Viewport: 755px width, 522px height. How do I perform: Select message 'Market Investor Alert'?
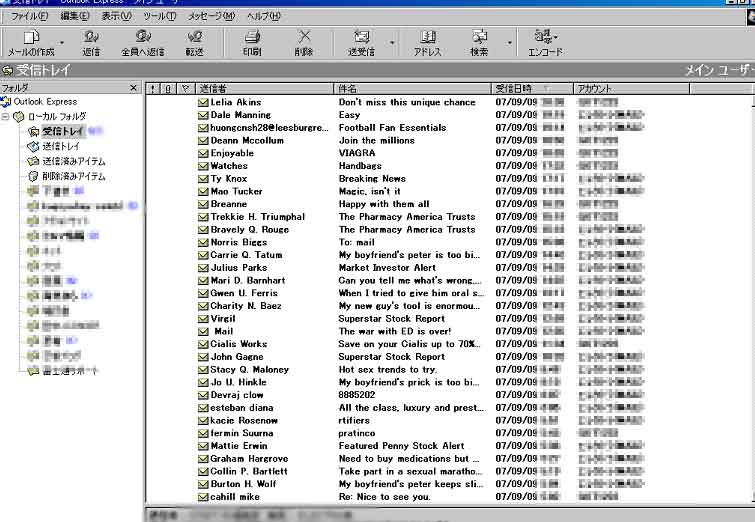(387, 268)
